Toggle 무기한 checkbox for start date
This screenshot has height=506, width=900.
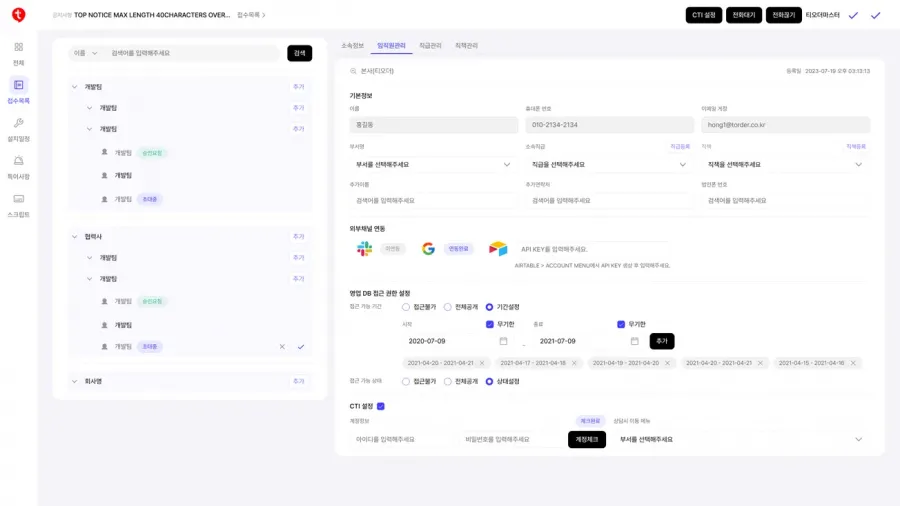point(490,324)
